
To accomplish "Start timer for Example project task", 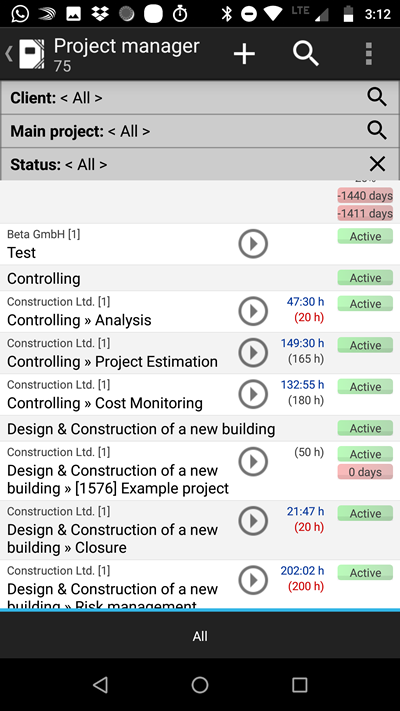I will pyautogui.click(x=253, y=462).
